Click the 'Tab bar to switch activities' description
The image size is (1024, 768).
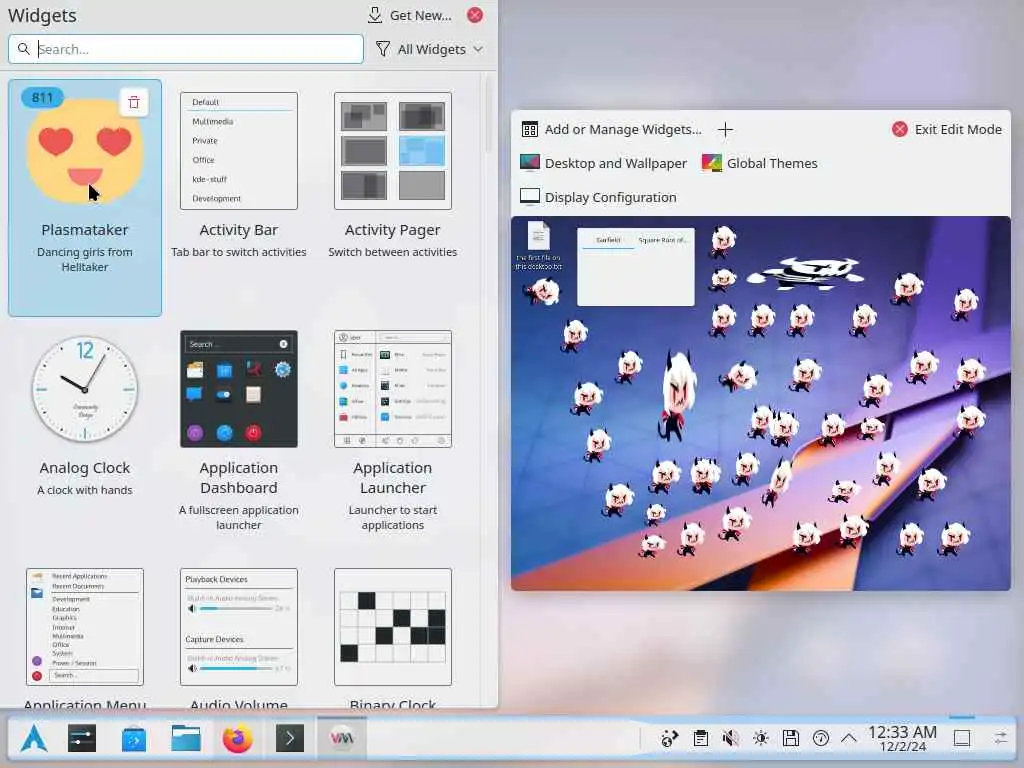(238, 252)
